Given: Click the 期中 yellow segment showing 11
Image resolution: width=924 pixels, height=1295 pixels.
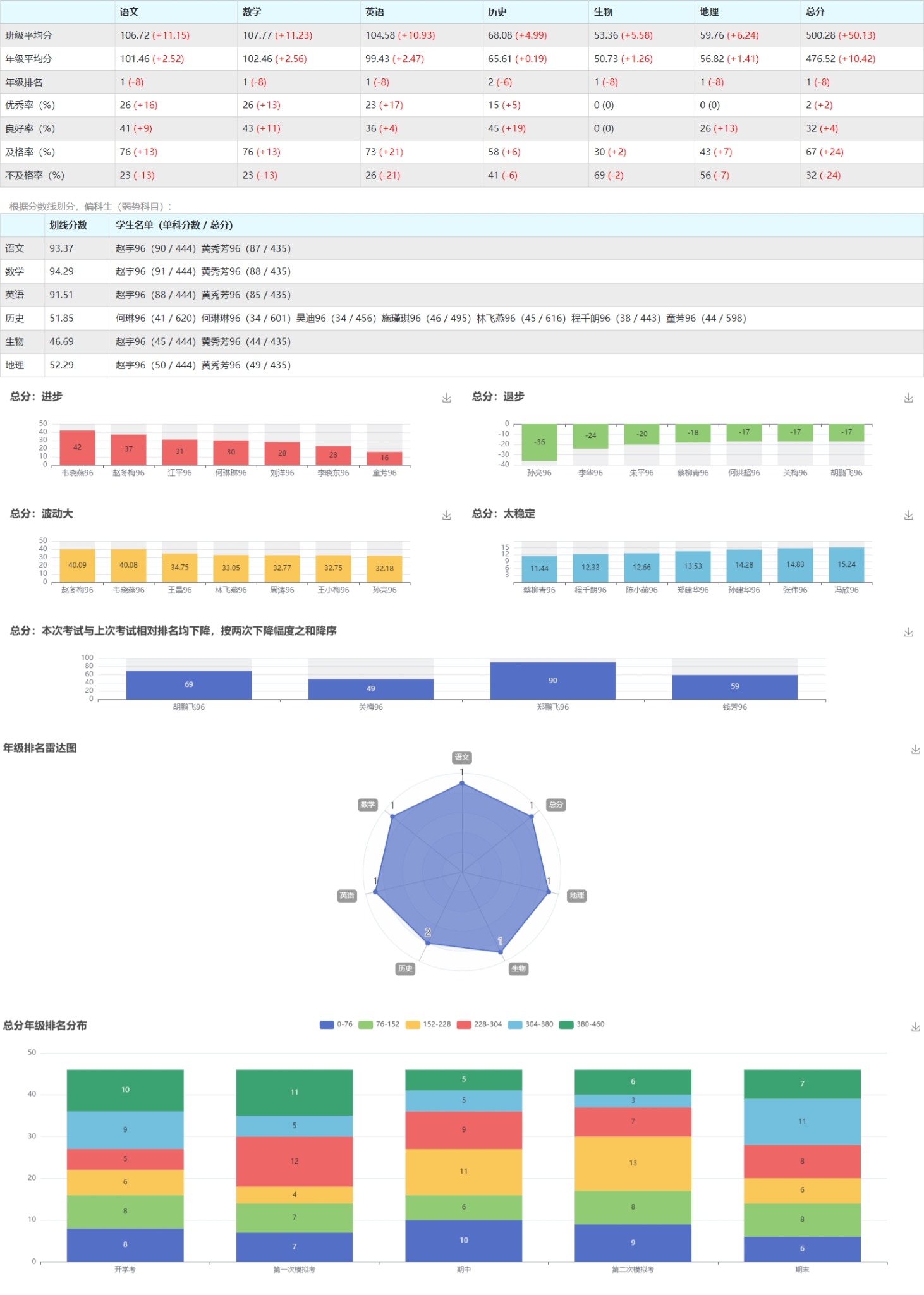Looking at the screenshot, I should pos(464,1172).
